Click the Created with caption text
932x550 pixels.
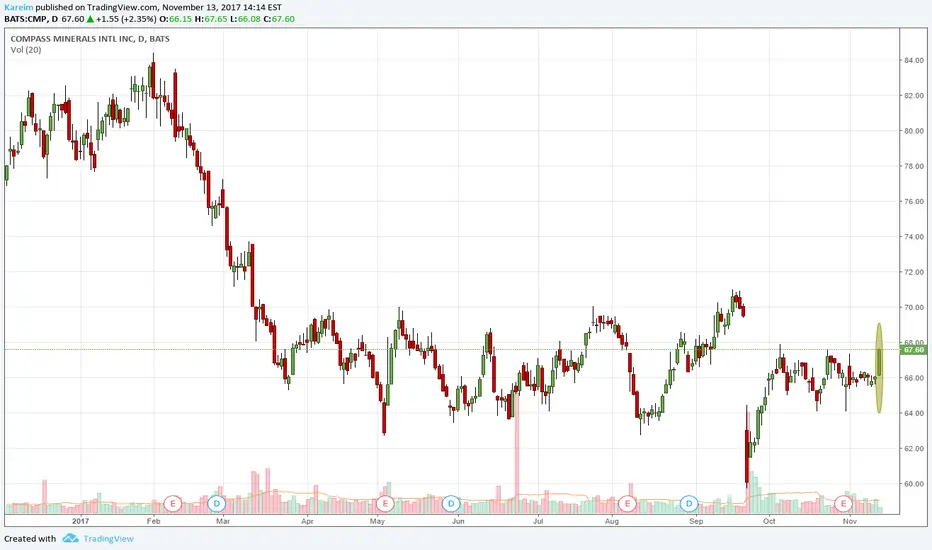(30, 539)
